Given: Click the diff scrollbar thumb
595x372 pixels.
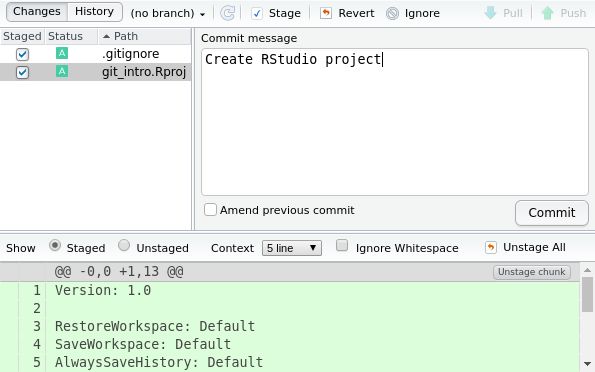Looking at the screenshot, I should [587, 294].
